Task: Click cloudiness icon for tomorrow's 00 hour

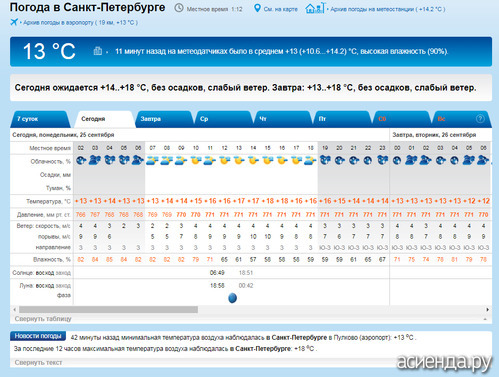Action: coord(397,161)
